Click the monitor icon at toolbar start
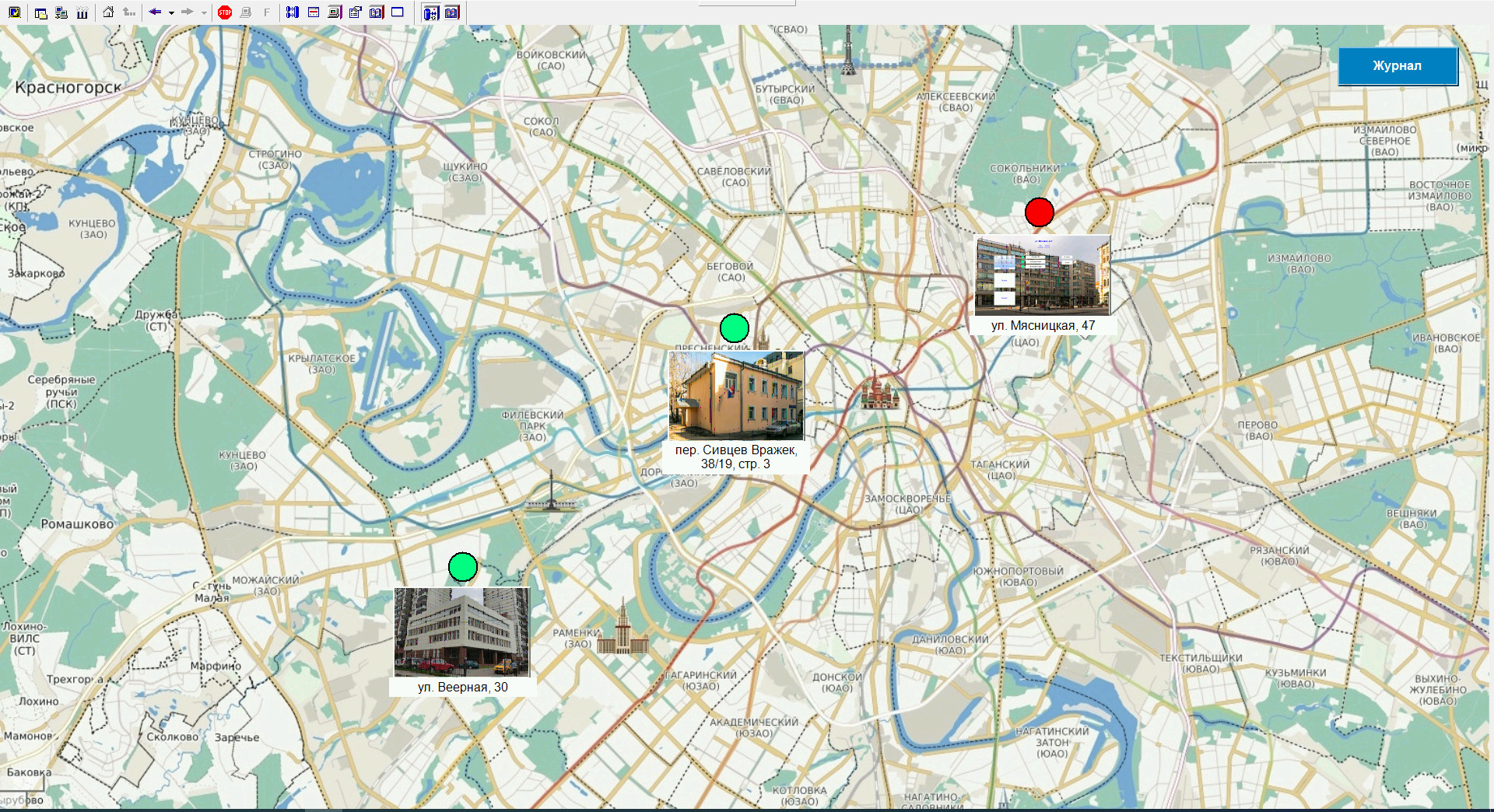 click(x=15, y=12)
